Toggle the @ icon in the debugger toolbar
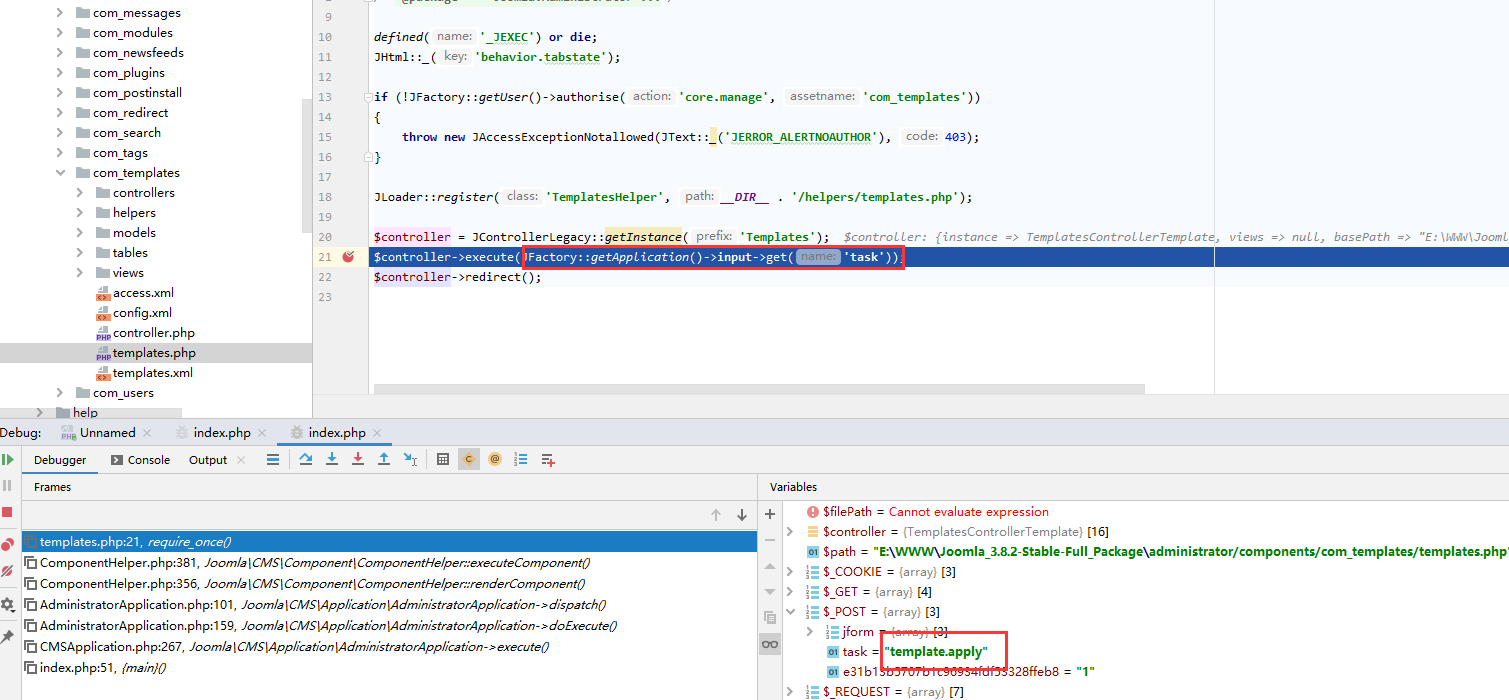 [495, 459]
